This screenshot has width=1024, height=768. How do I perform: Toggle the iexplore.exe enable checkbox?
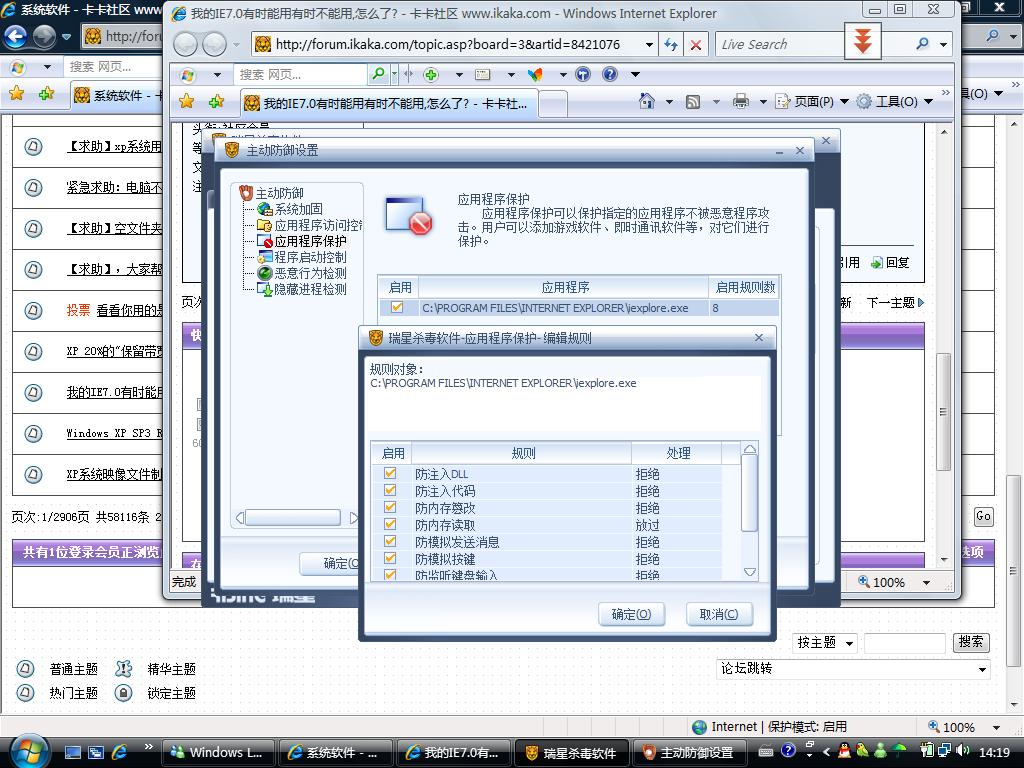(x=397, y=308)
